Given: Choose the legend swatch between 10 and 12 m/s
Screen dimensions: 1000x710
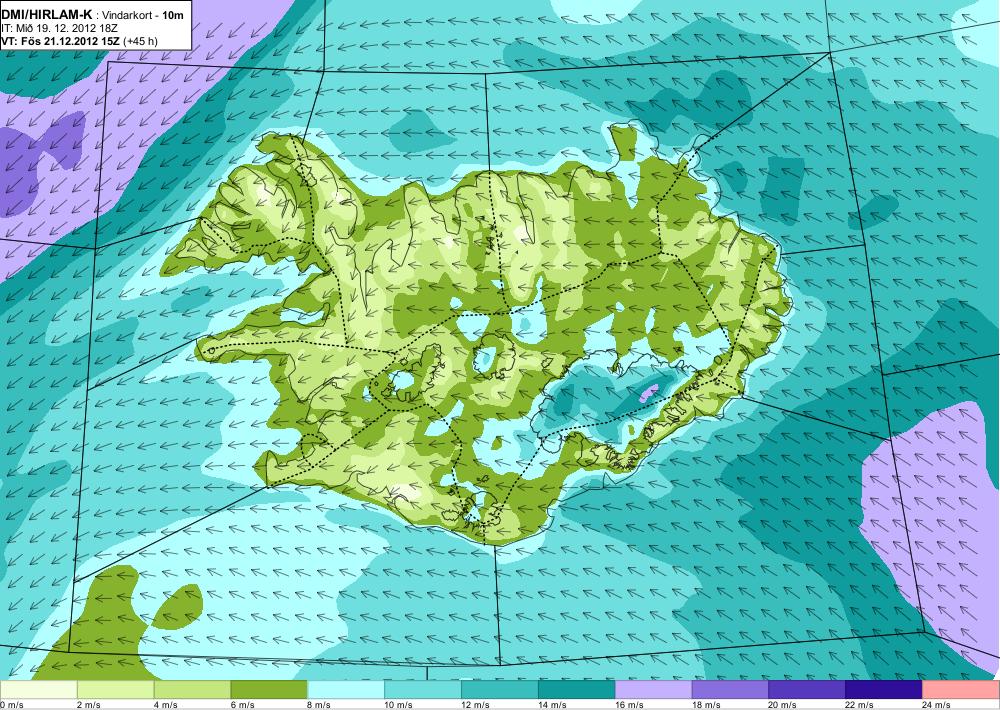Looking at the screenshot, I should 423,690.
